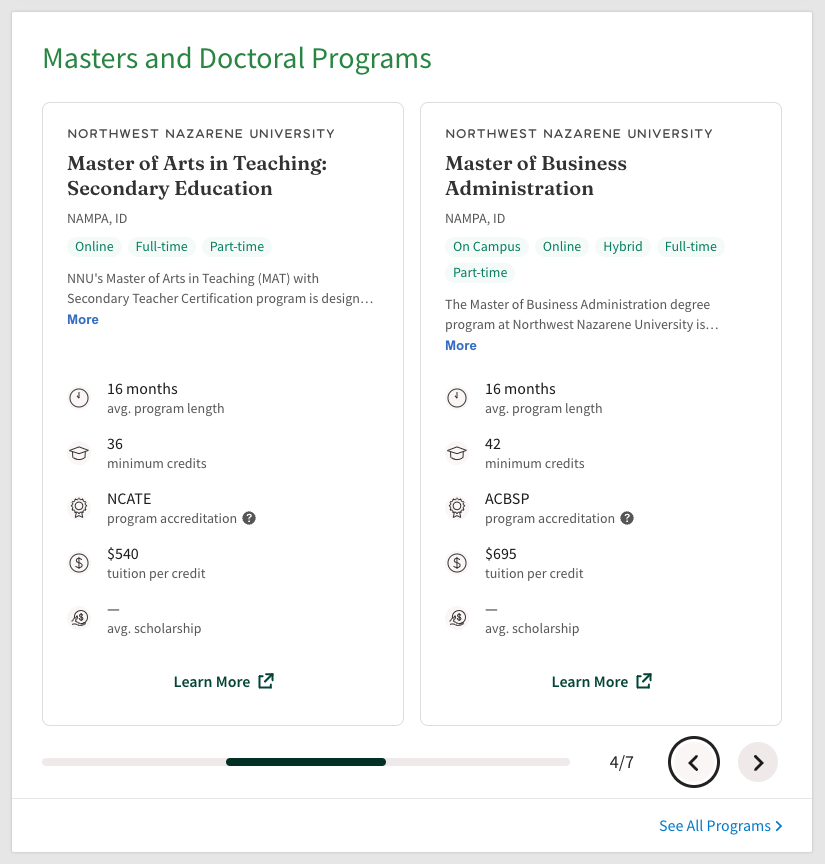Click clock icon on Master of Business Administration card
Viewport: 825px width, 864px height.
(x=457, y=398)
